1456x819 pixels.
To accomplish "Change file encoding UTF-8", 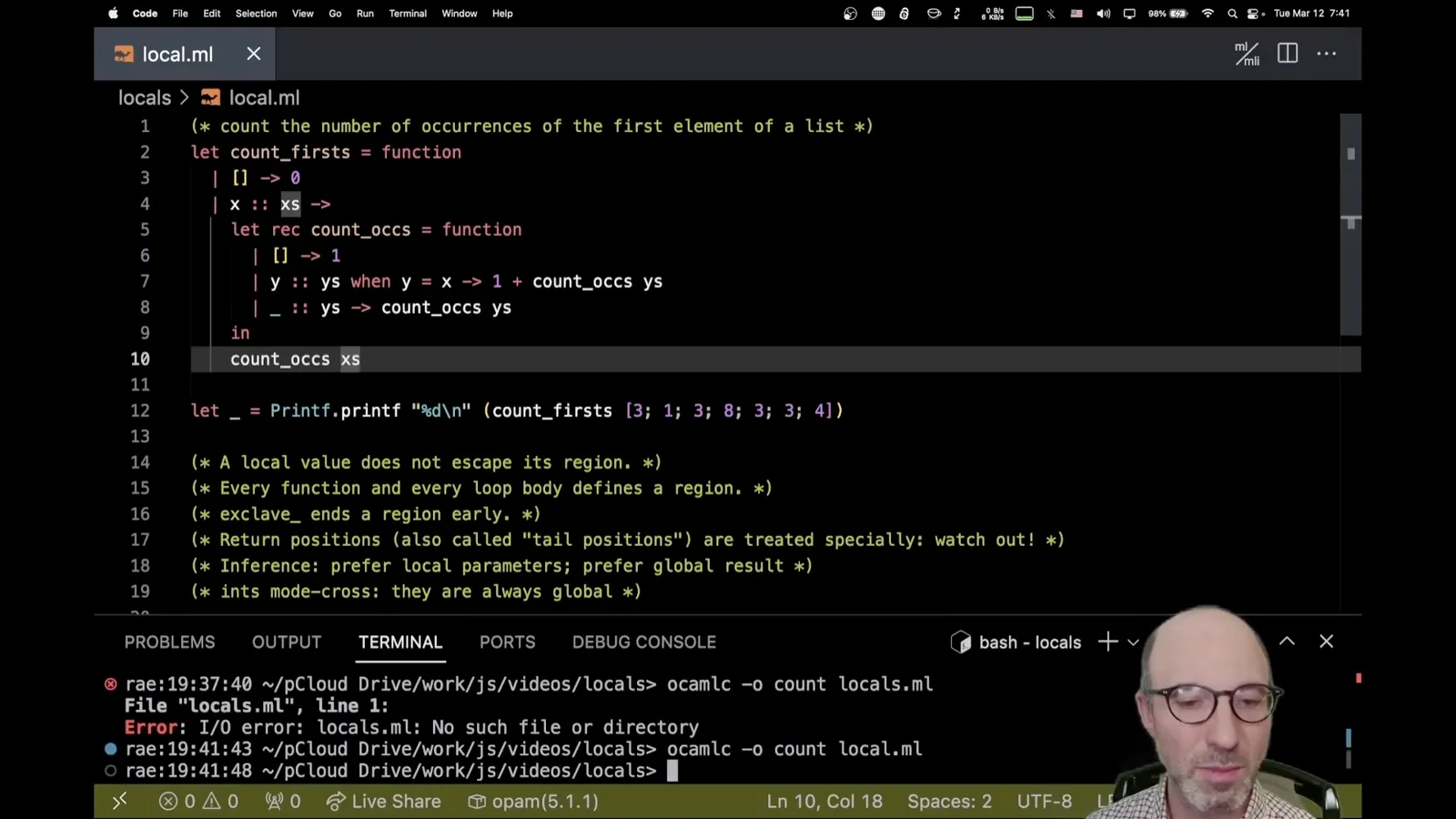I will [x=1044, y=802].
